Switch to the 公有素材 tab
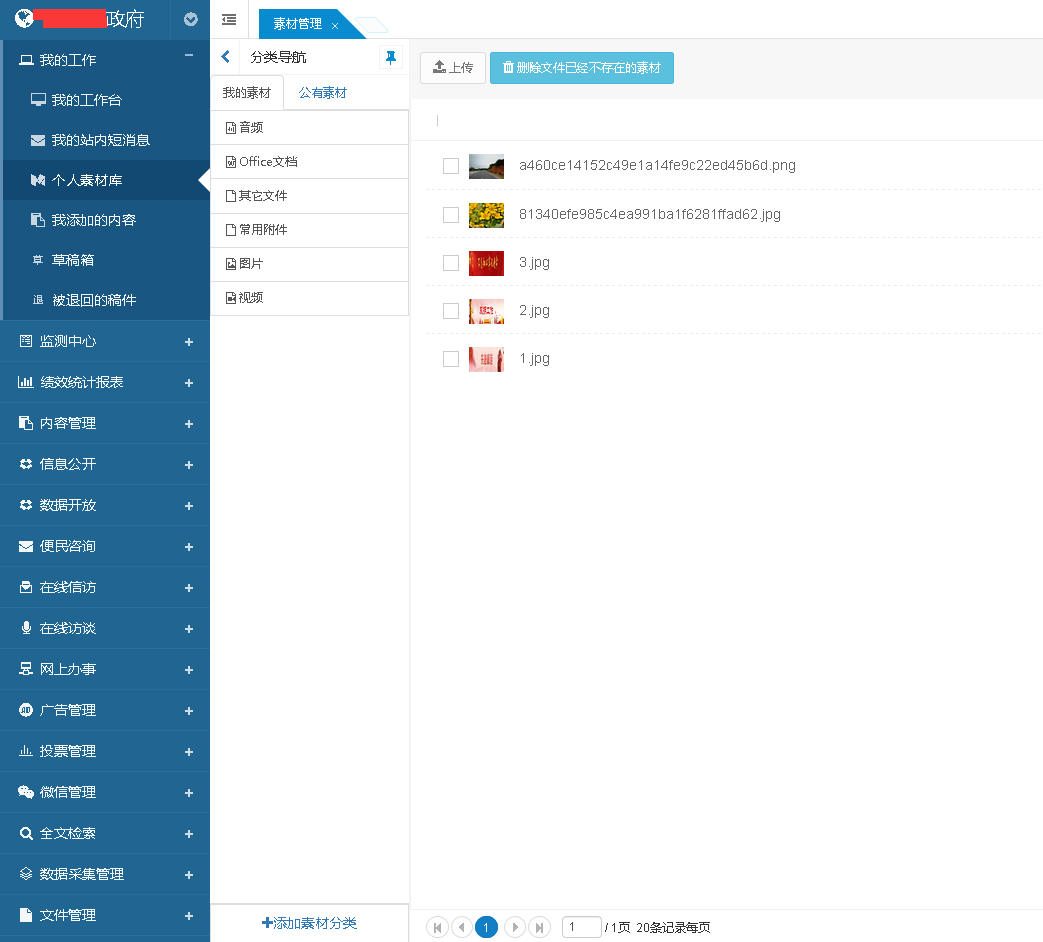This screenshot has width=1043, height=942. [323, 93]
